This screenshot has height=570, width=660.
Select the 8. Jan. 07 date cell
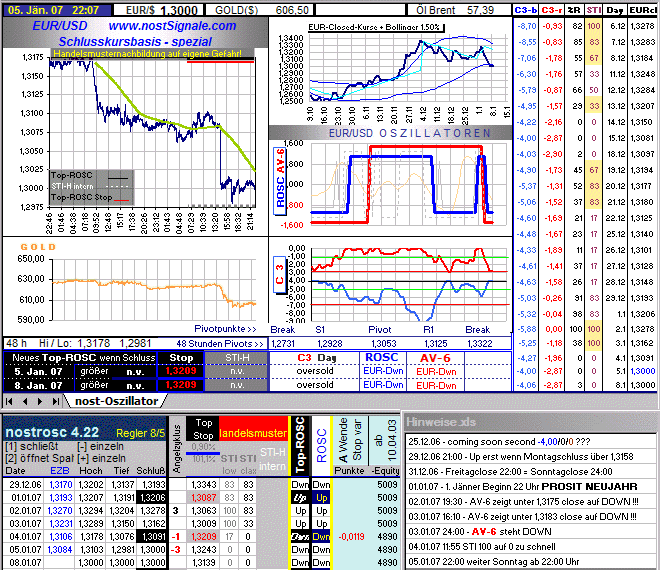tap(38, 385)
